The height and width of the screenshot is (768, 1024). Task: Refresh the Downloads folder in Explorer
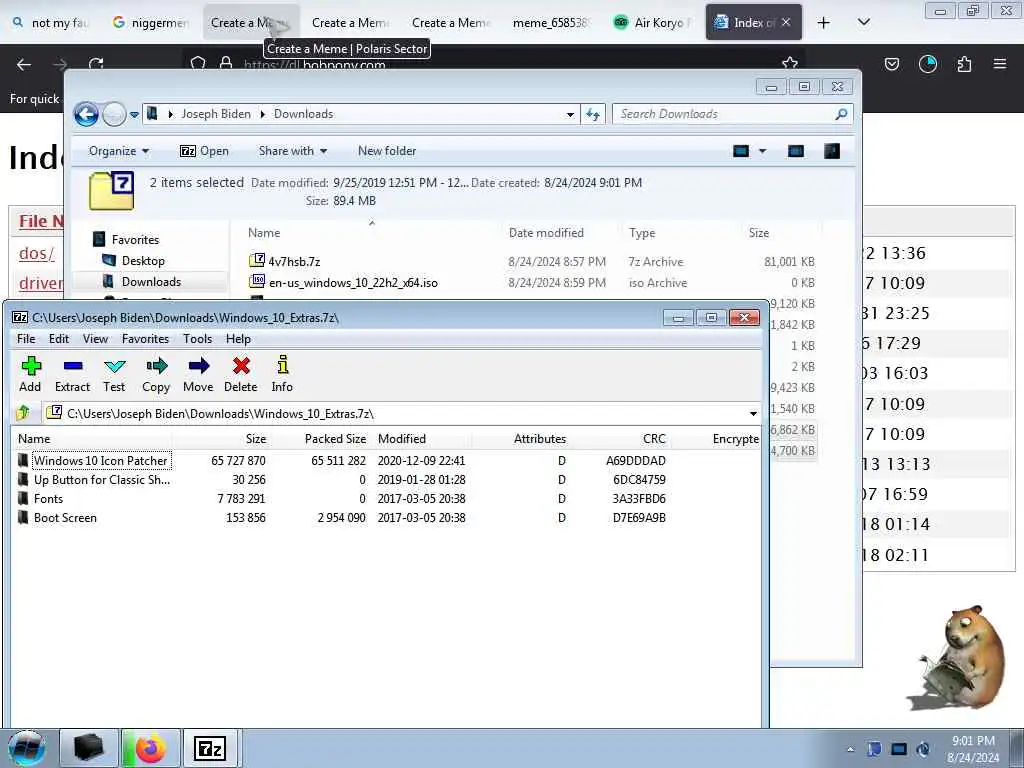coord(593,114)
